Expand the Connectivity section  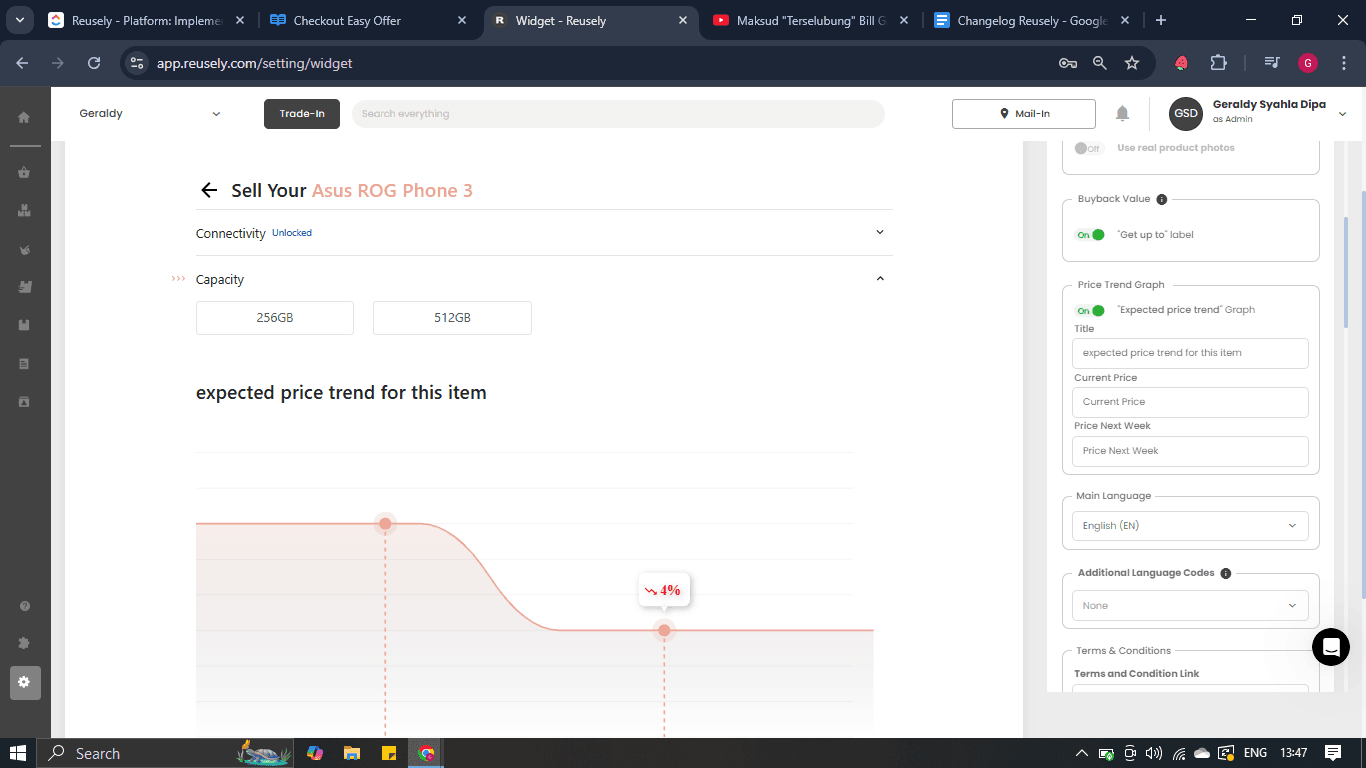coord(544,233)
